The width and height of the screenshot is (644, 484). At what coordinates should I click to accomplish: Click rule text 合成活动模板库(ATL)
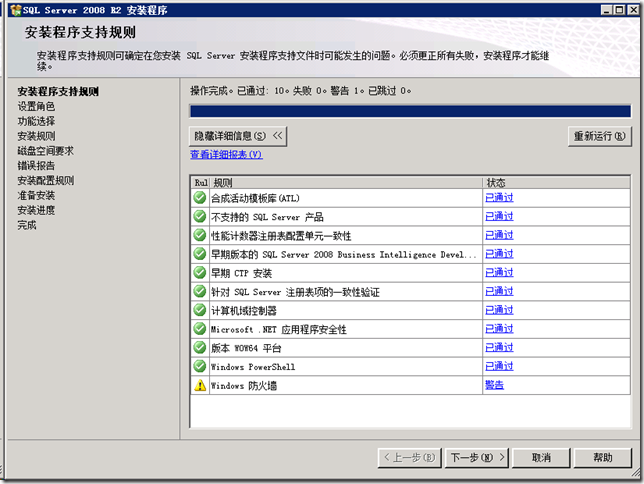[255, 198]
